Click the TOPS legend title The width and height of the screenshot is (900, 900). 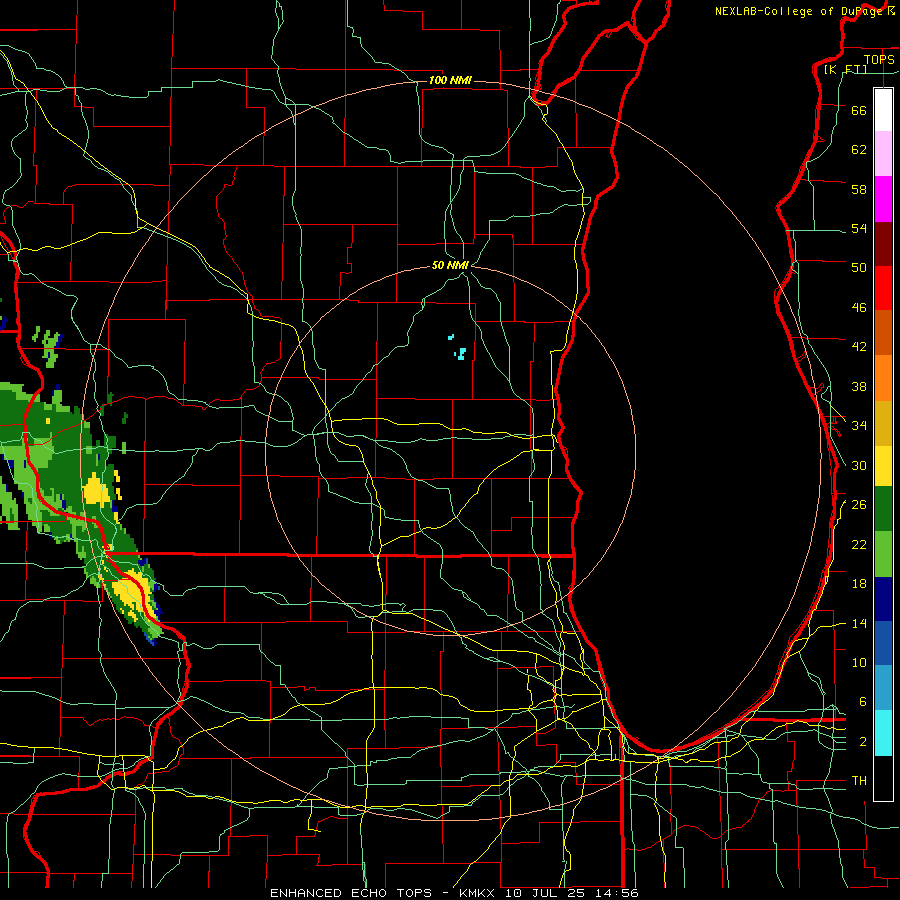pyautogui.click(x=879, y=60)
